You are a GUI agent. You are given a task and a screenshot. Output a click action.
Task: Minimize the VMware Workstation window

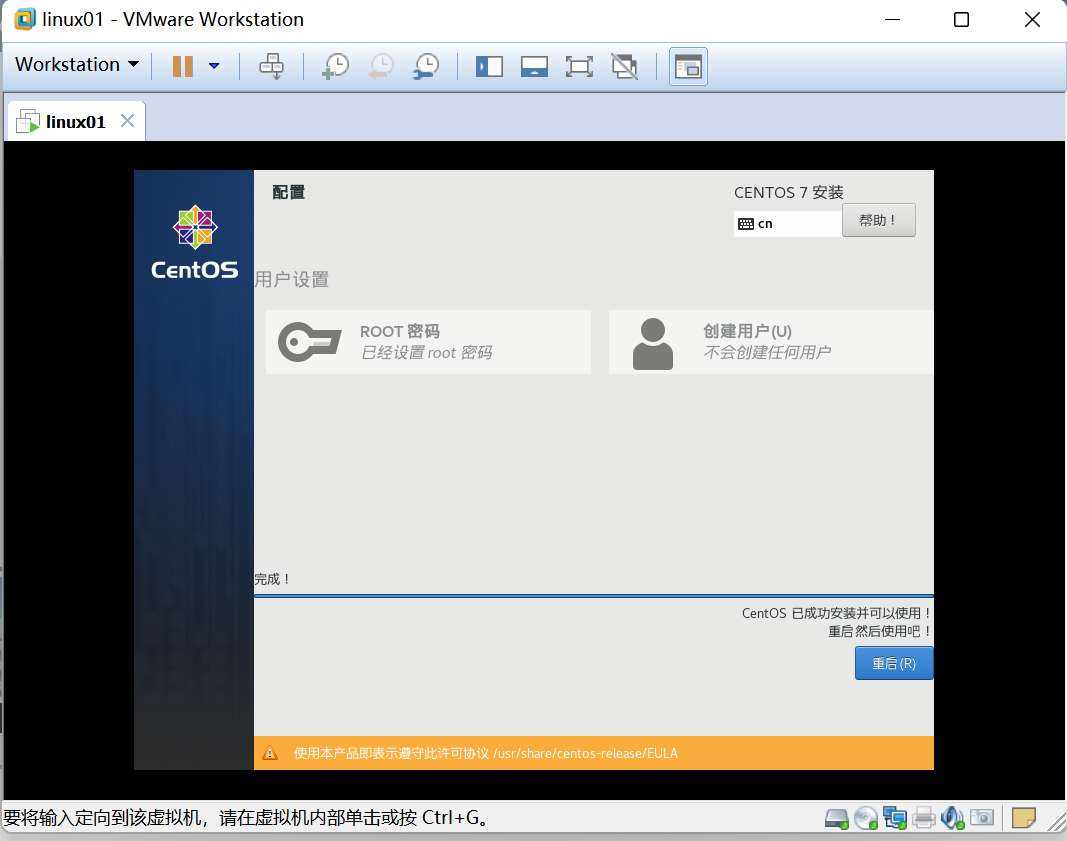[x=892, y=20]
